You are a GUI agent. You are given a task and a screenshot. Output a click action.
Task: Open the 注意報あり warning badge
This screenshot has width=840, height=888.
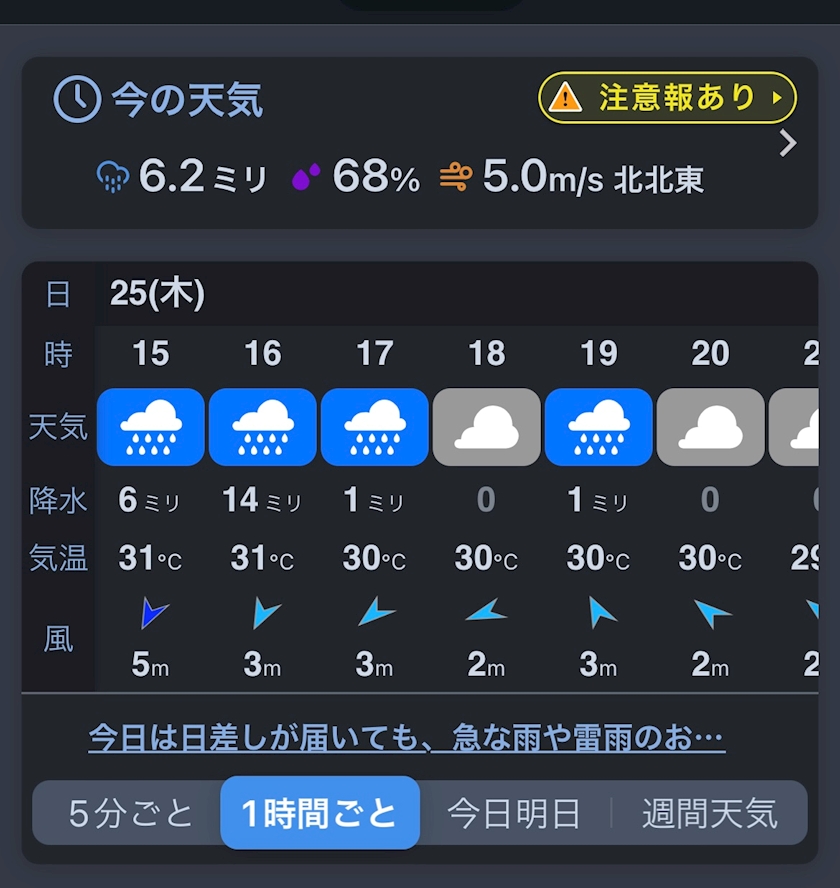(667, 98)
